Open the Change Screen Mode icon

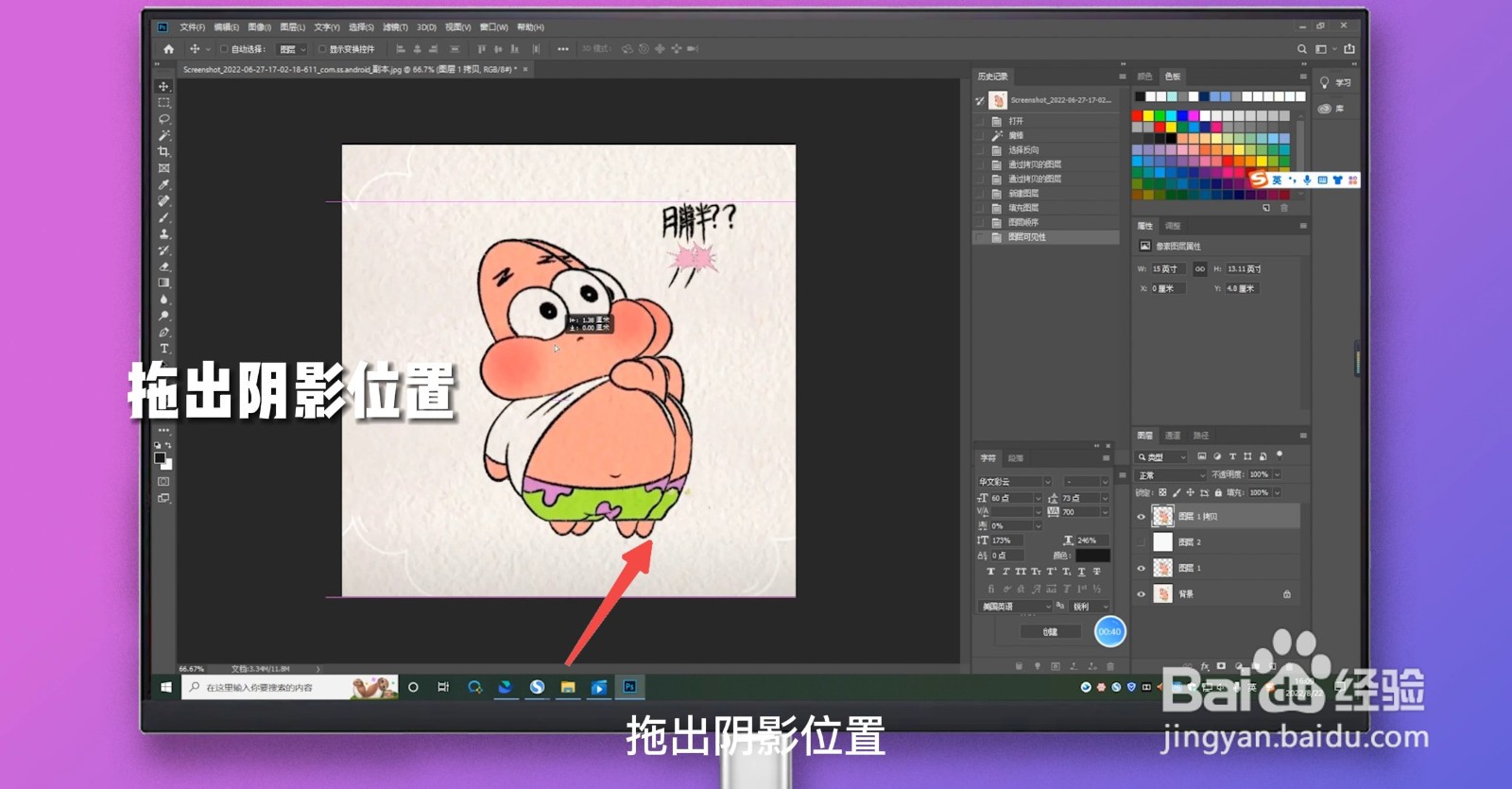click(x=163, y=498)
